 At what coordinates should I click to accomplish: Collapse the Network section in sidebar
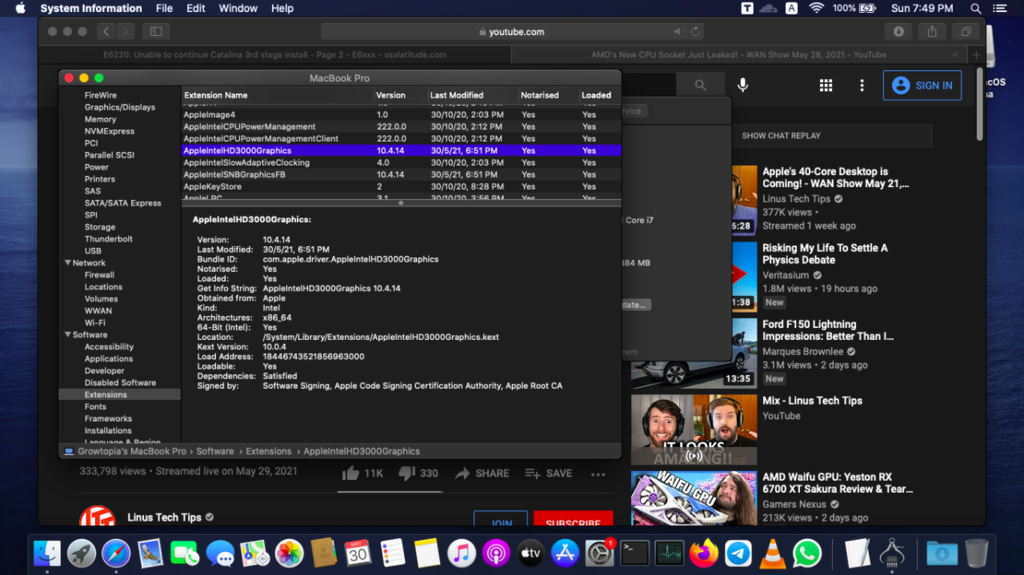click(x=68, y=263)
